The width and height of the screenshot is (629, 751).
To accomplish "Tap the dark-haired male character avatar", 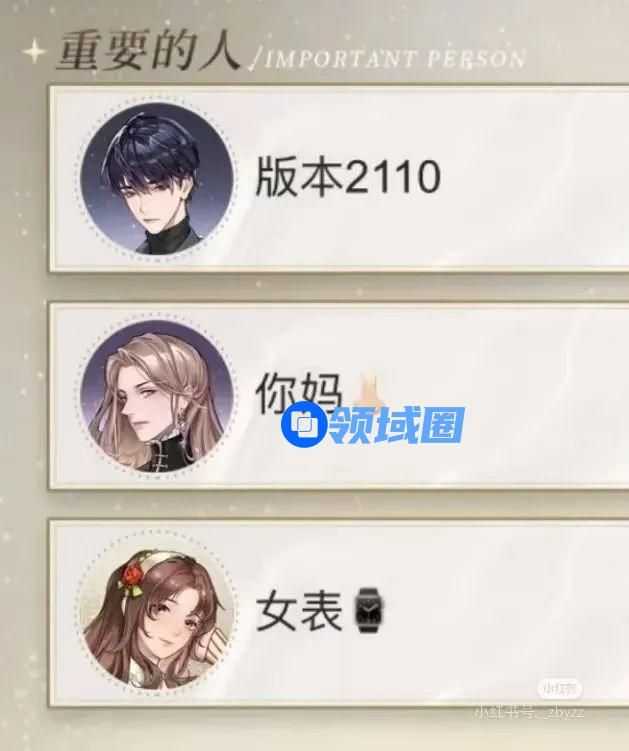I will tap(157, 178).
